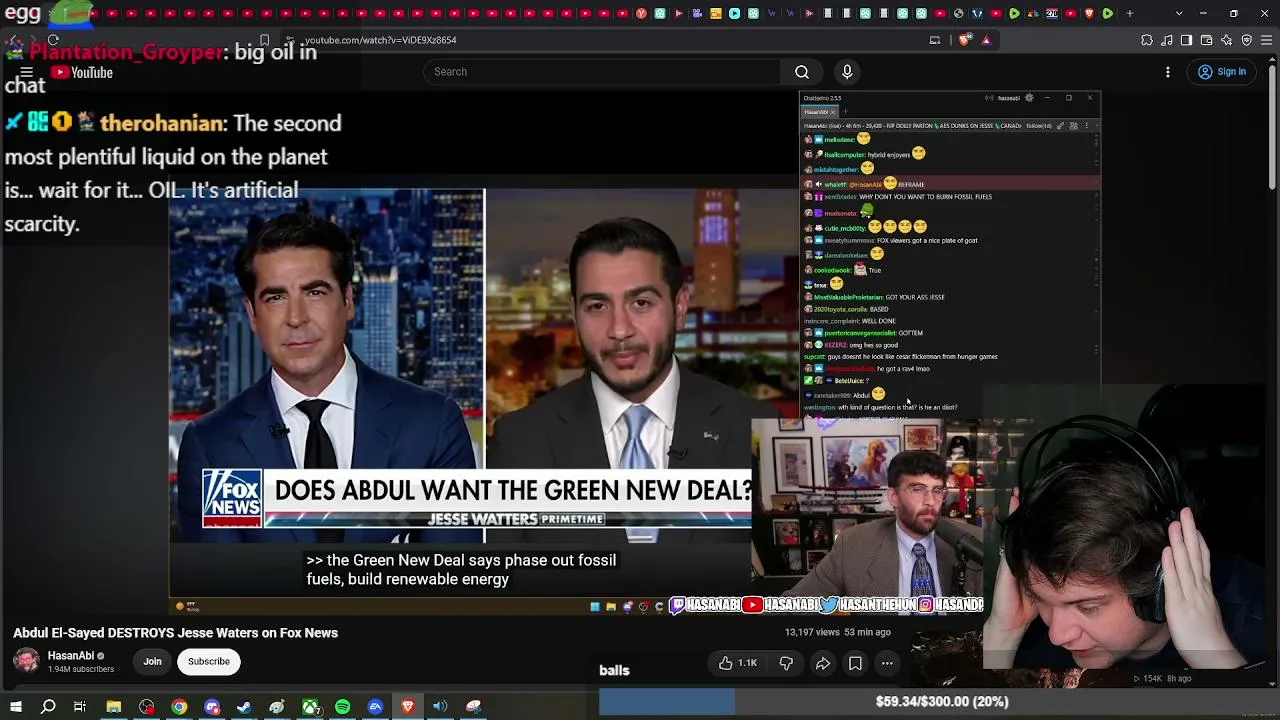Open the EA app on taskbar
Image resolution: width=1280 pixels, height=720 pixels.
[x=375, y=707]
